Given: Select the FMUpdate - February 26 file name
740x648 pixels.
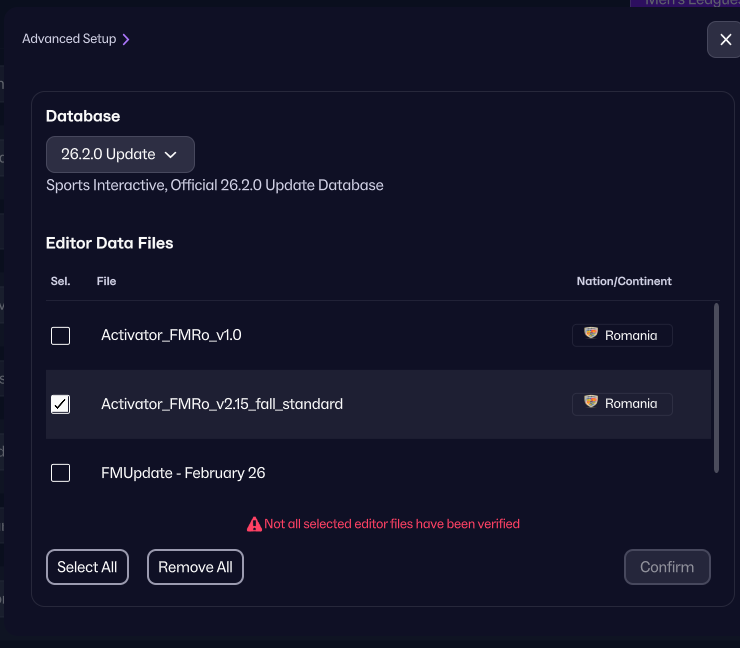Looking at the screenshot, I should coord(183,473).
